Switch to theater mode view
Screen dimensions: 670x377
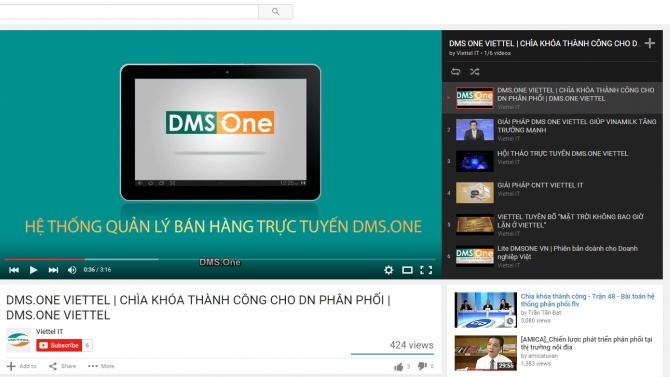(x=407, y=270)
